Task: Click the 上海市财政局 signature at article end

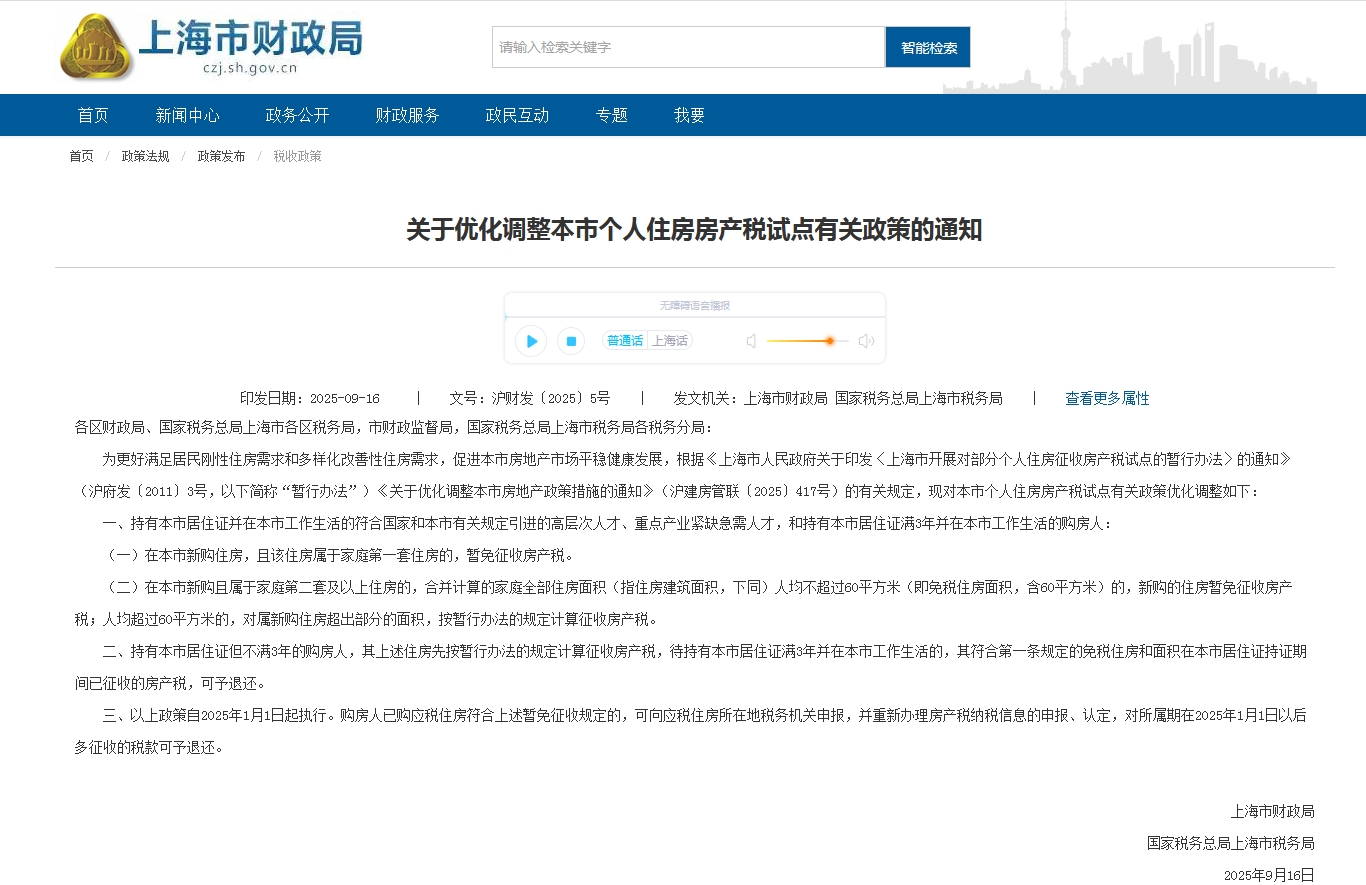Action: [1273, 811]
